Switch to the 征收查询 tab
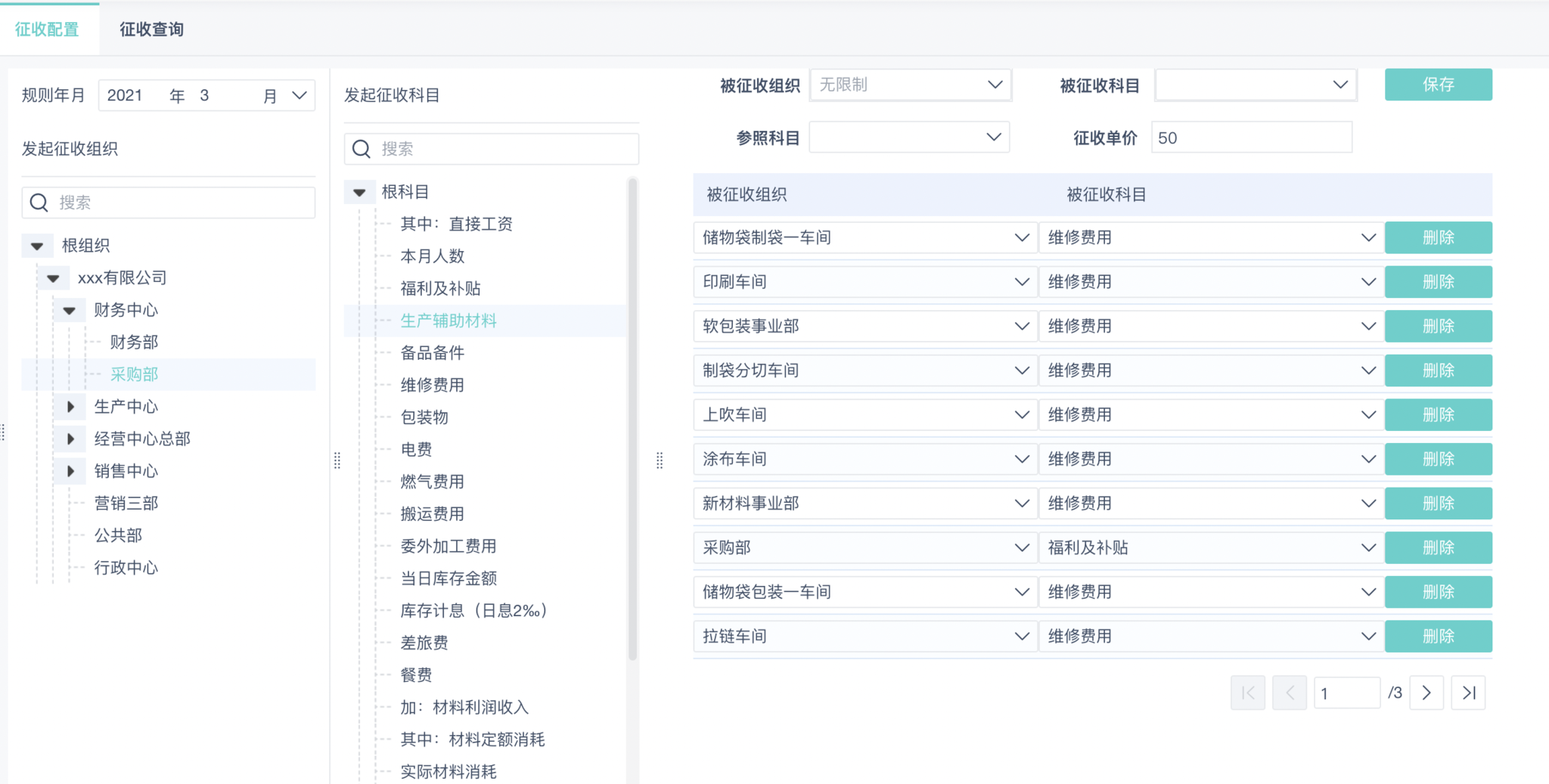The width and height of the screenshot is (1549, 784). (151, 29)
